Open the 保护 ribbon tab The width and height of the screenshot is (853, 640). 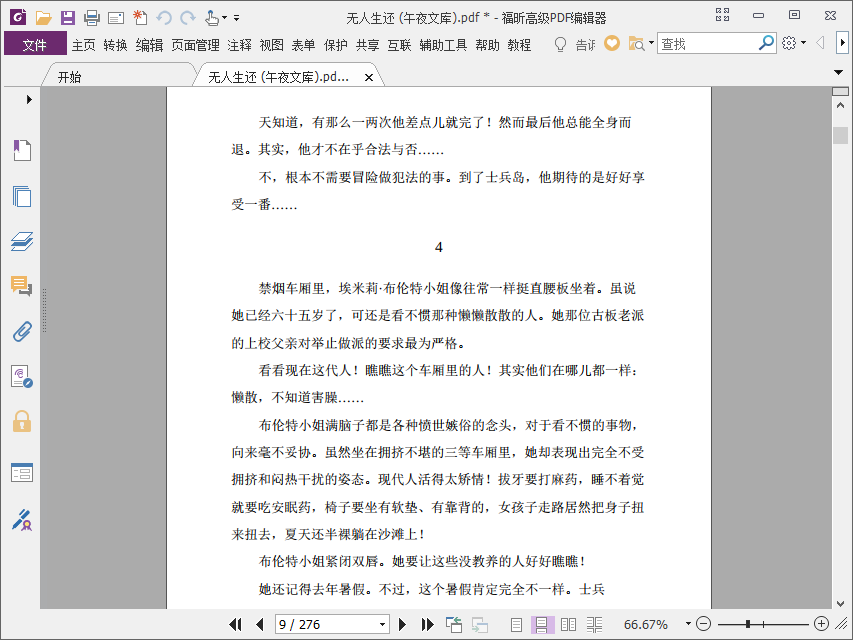(335, 45)
